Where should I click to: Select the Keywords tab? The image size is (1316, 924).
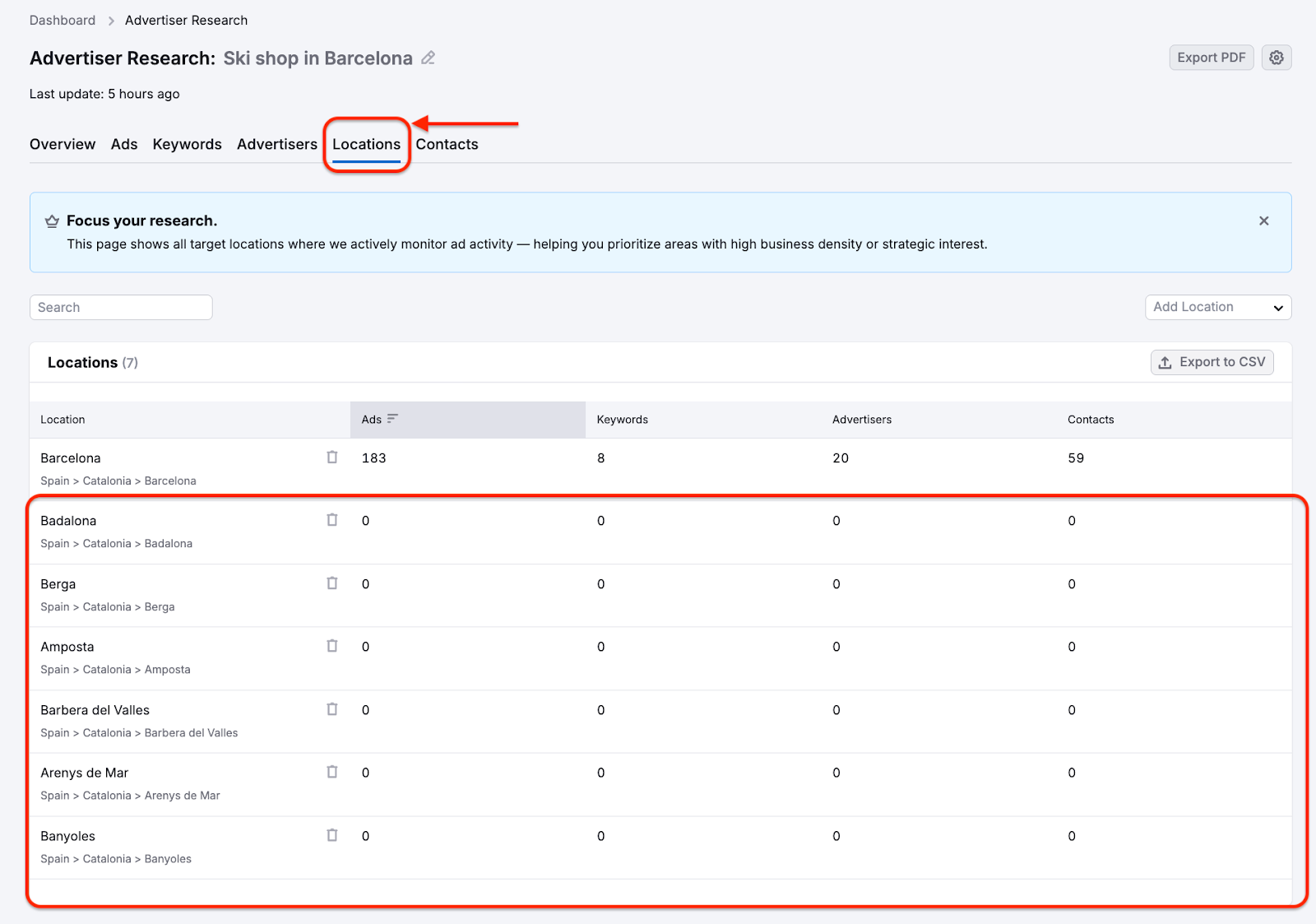[187, 144]
